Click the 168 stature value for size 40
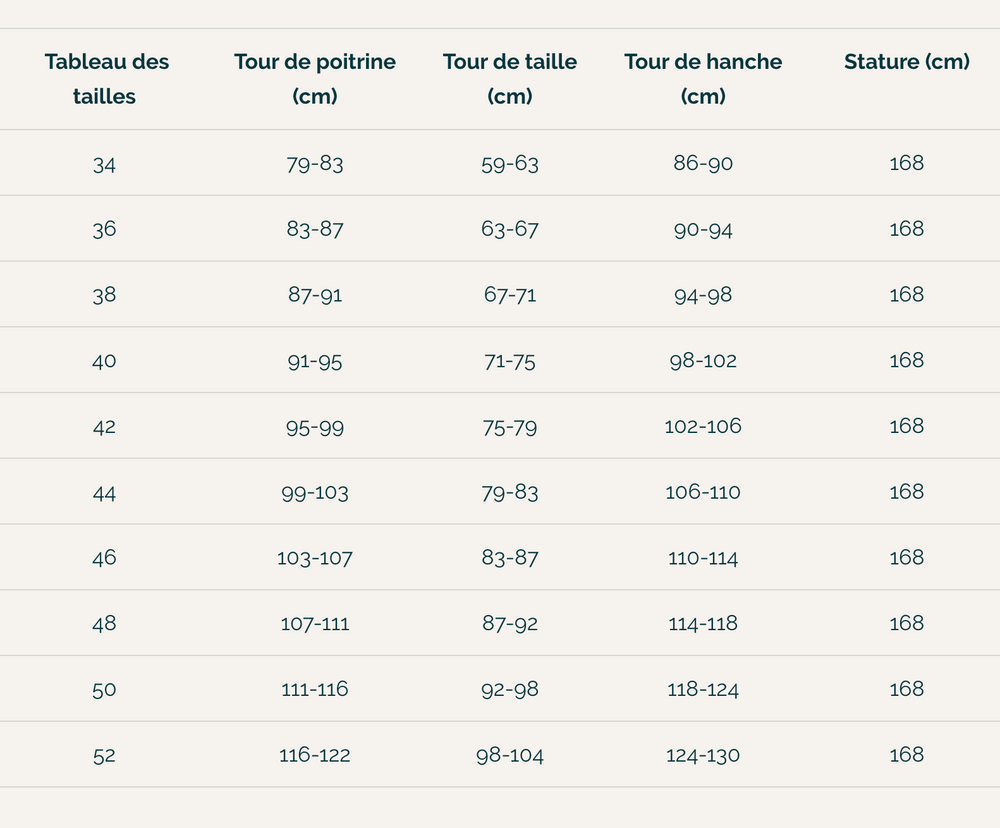 click(x=906, y=360)
